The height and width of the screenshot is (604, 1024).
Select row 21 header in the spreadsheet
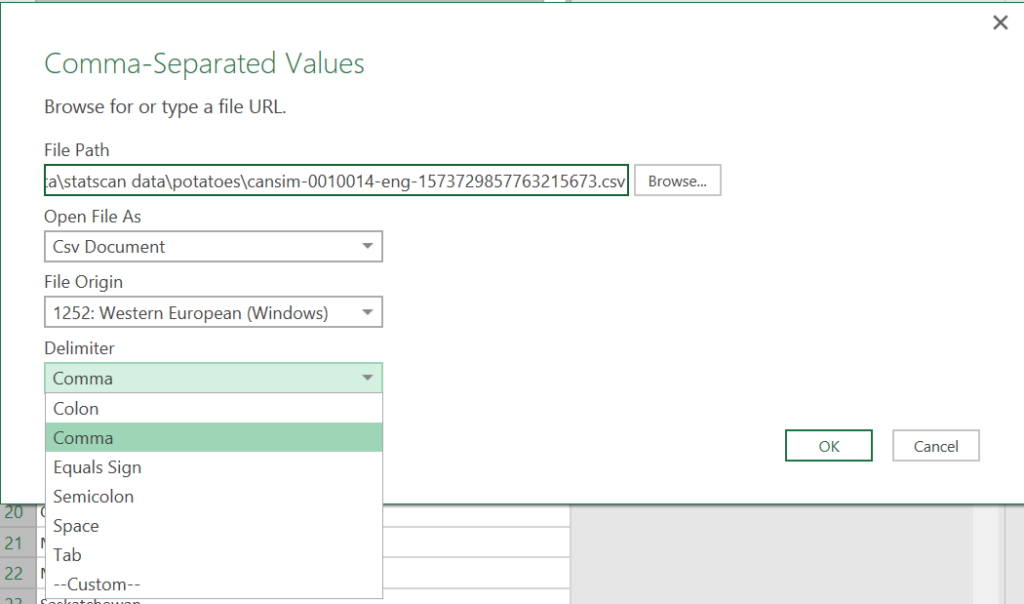(17, 542)
